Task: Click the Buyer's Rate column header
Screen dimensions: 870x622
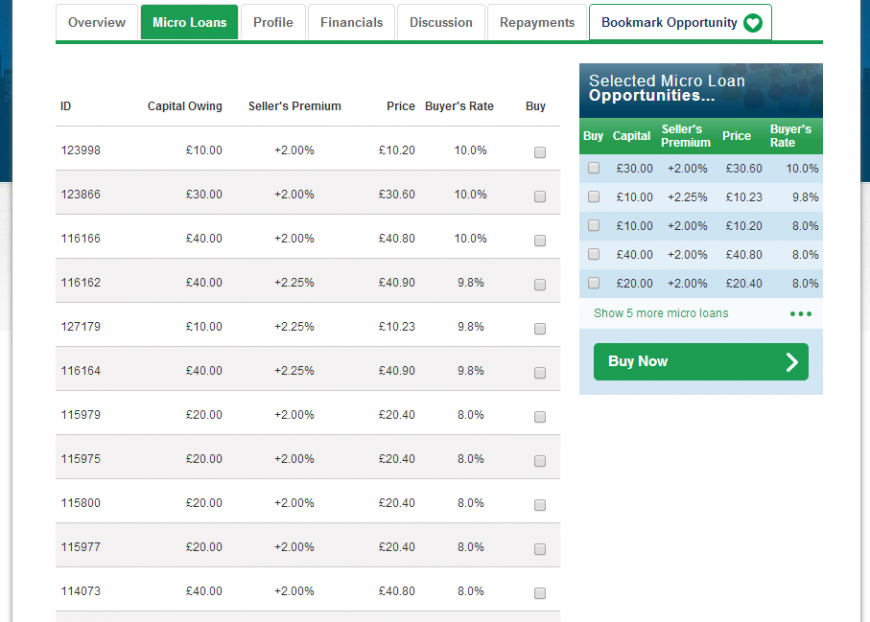Action: 459,106
